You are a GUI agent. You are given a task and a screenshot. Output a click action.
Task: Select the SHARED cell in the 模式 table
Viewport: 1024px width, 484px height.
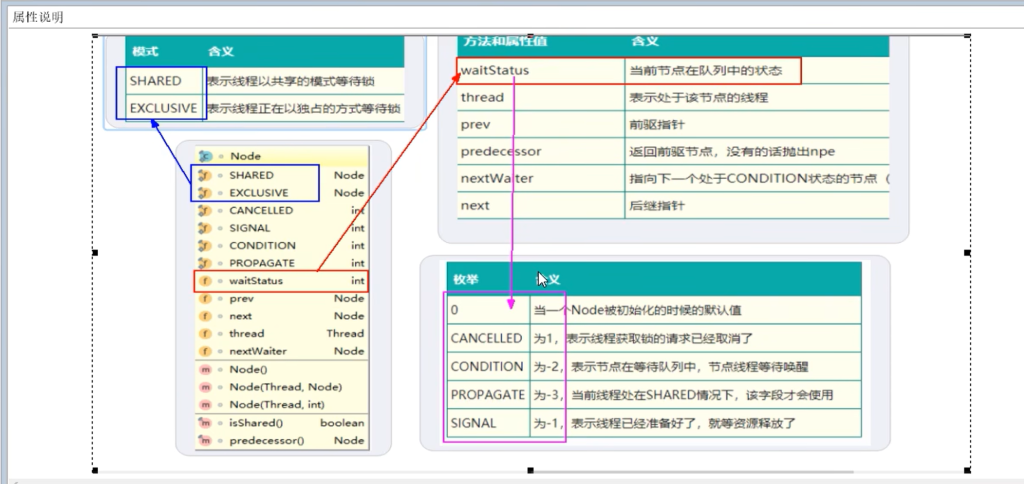click(x=155, y=81)
